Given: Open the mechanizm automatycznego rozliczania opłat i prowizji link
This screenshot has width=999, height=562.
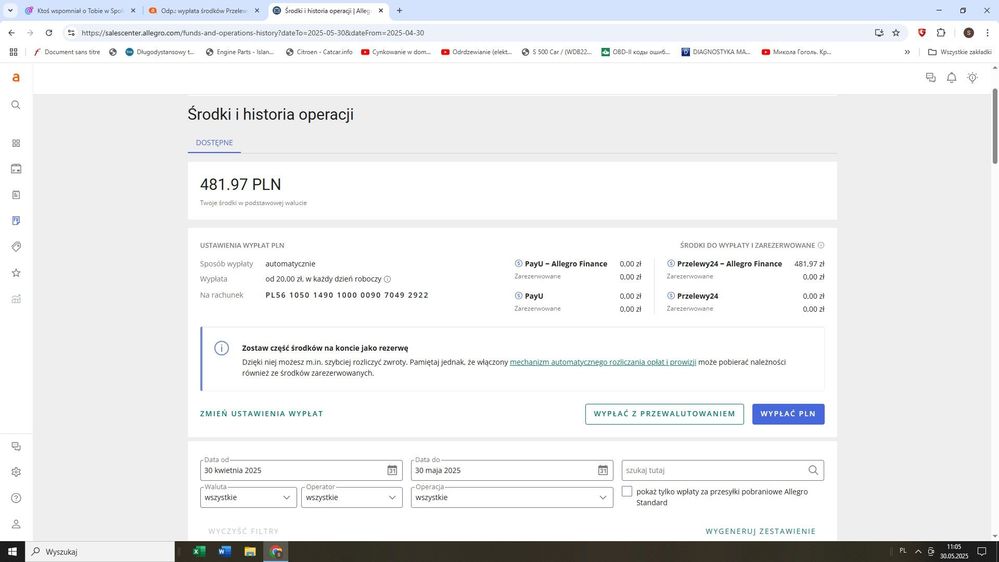Looking at the screenshot, I should (603, 362).
